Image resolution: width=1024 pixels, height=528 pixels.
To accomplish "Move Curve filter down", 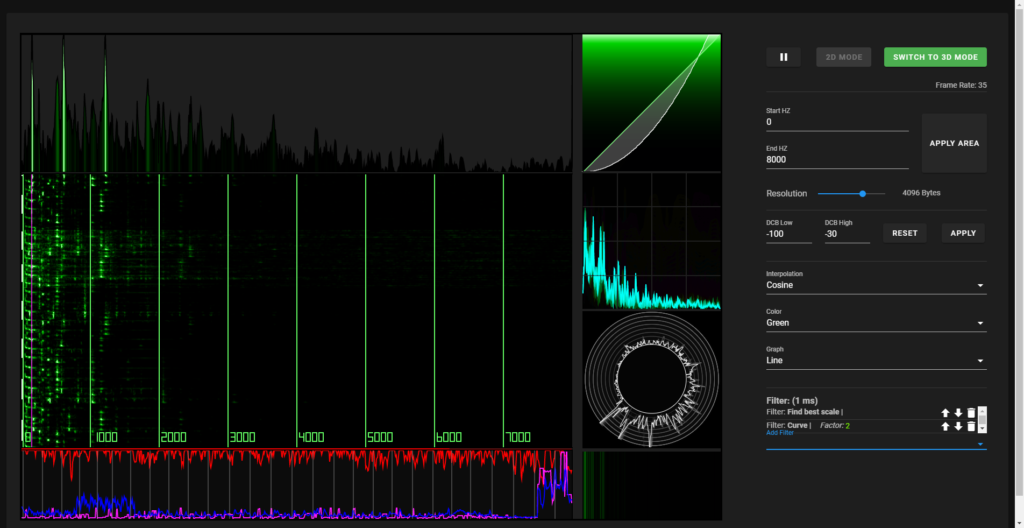I will [958, 426].
